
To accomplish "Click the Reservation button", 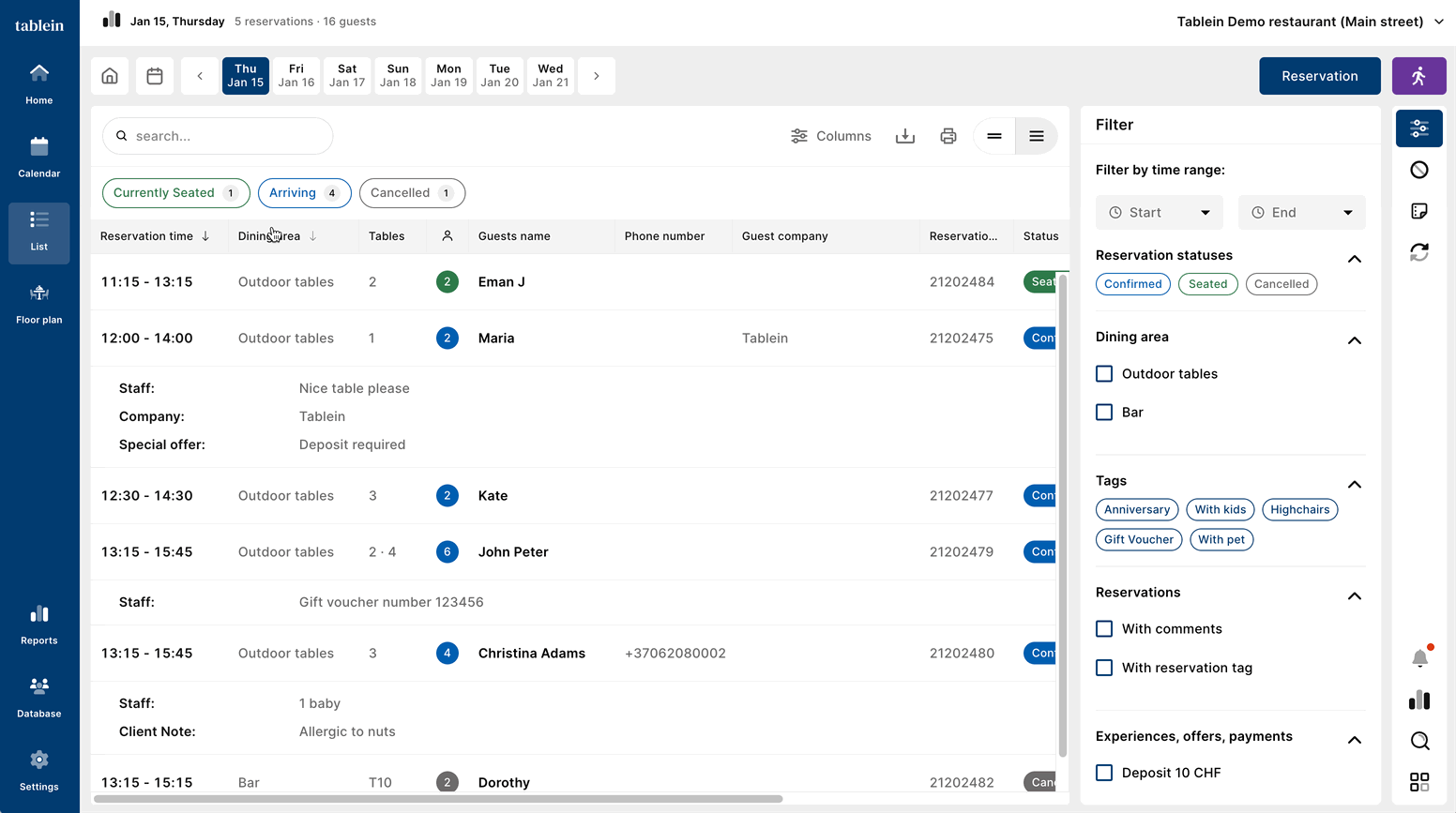I will [x=1319, y=76].
